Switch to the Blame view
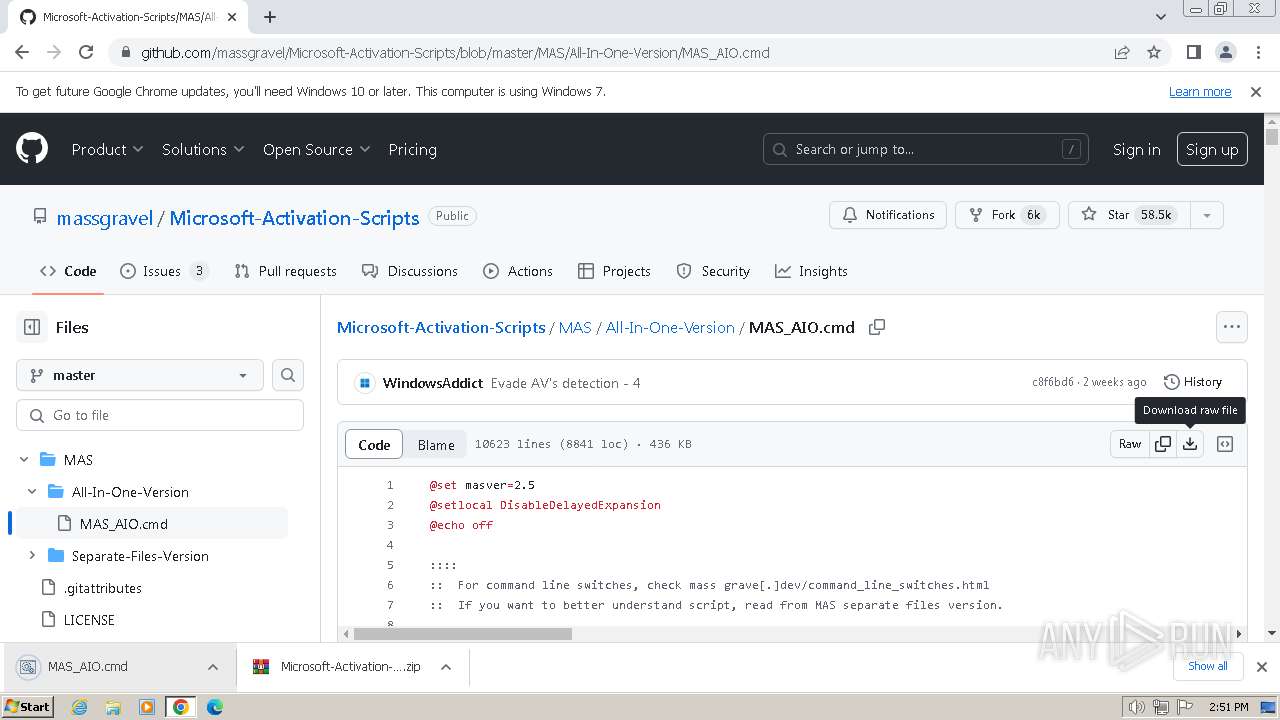Image resolution: width=1280 pixels, height=720 pixels. click(x=436, y=445)
